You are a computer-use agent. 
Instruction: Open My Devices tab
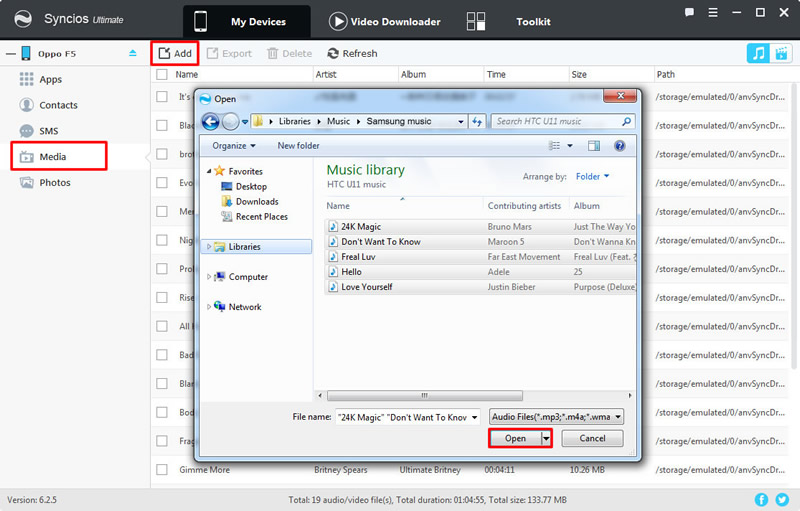click(x=246, y=21)
